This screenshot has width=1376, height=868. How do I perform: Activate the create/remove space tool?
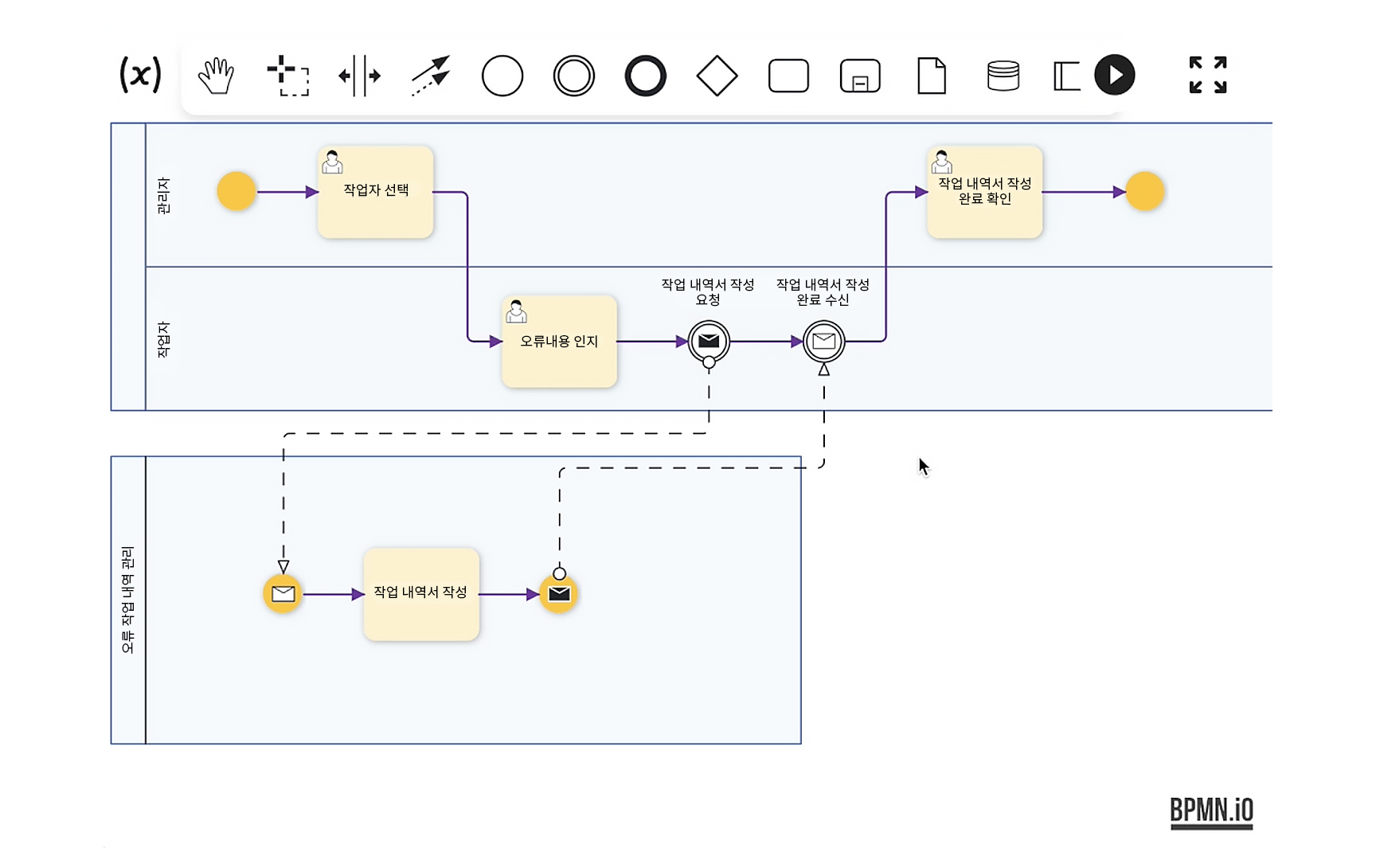(359, 76)
